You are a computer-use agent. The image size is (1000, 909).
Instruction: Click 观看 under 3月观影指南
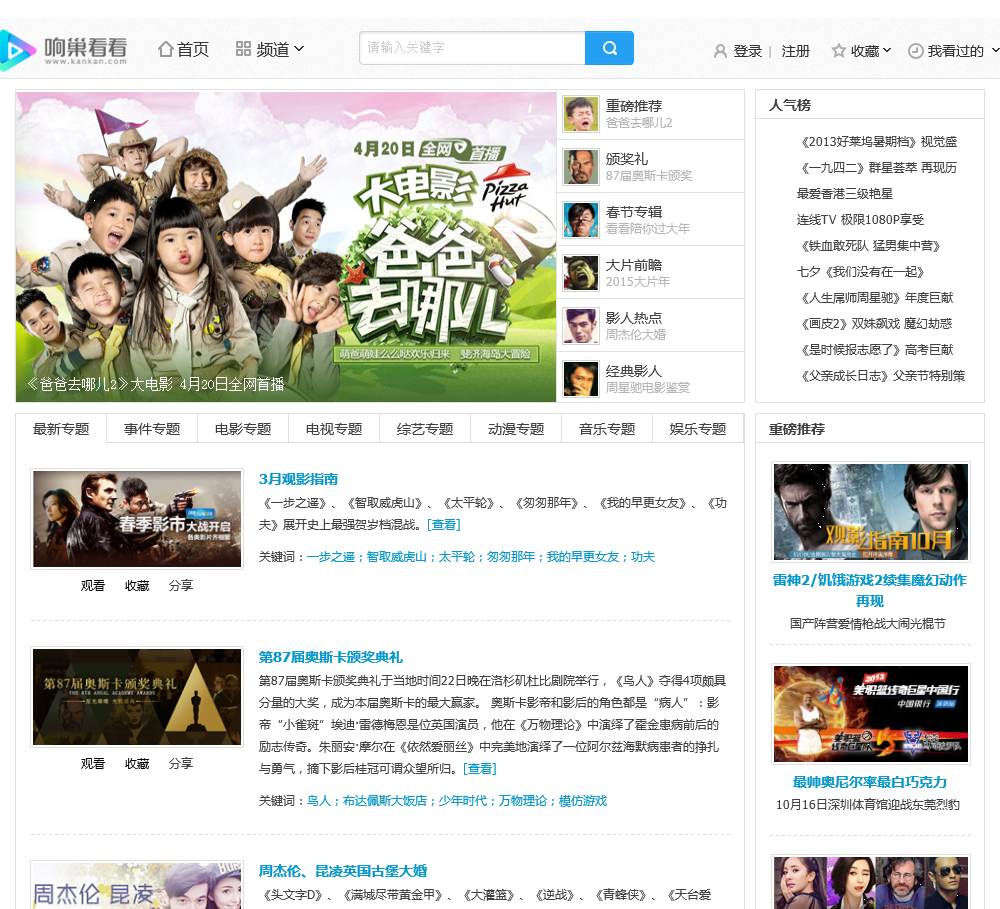(92, 586)
